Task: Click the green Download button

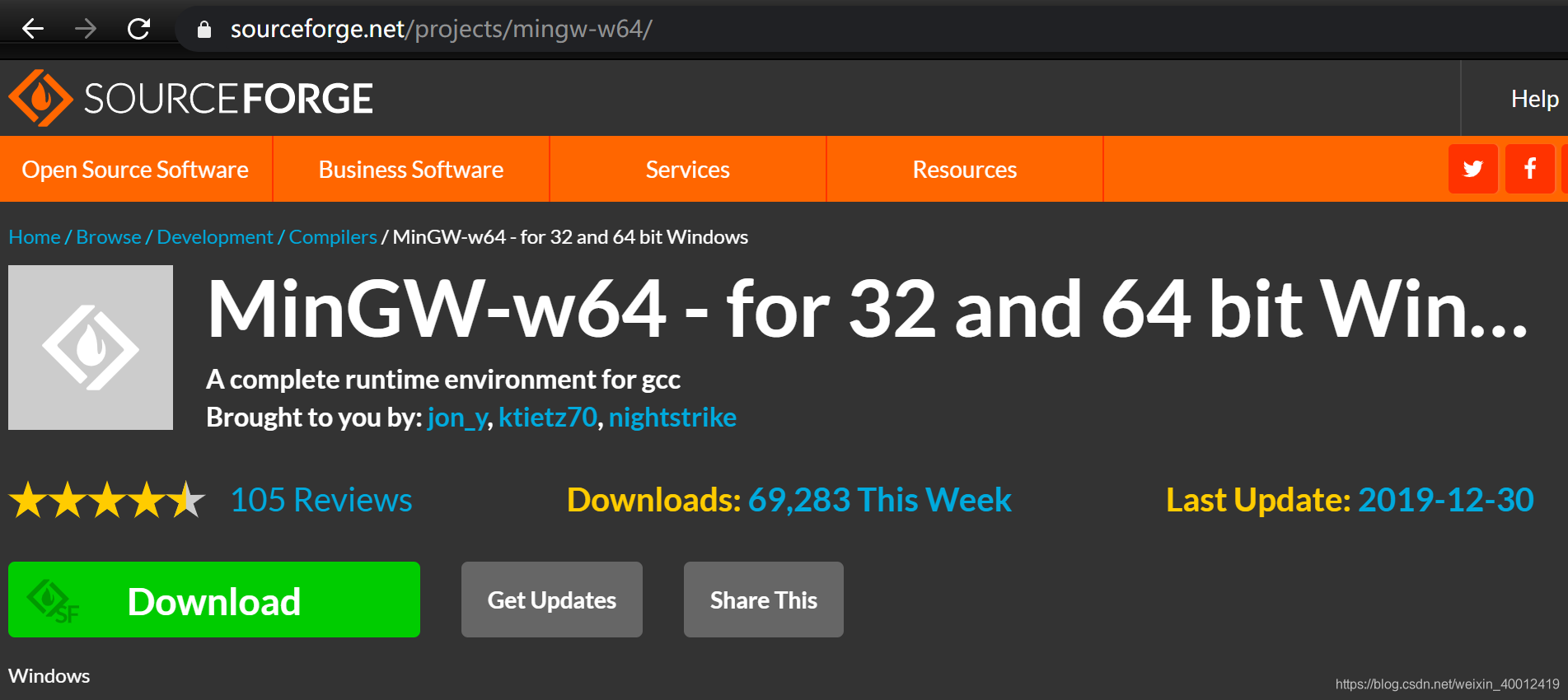Action: click(214, 600)
